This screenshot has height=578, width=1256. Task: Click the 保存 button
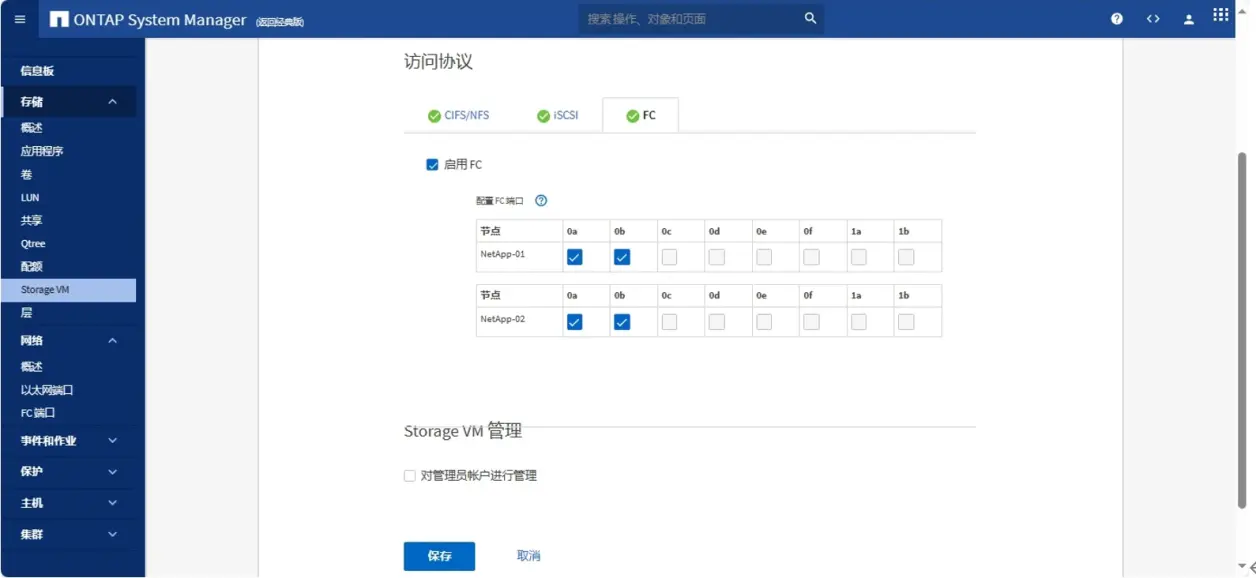(439, 556)
